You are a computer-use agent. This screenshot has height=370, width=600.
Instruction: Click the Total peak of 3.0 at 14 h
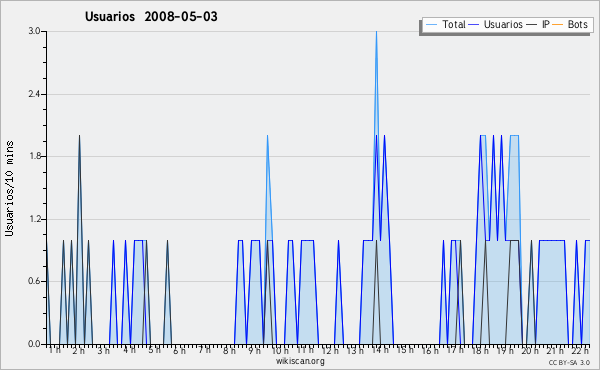377,32
